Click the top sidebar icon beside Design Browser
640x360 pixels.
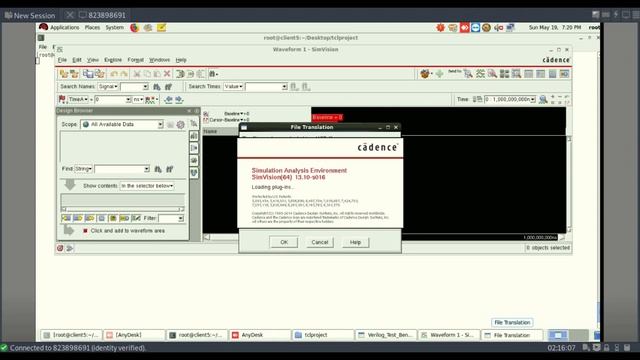(x=194, y=123)
